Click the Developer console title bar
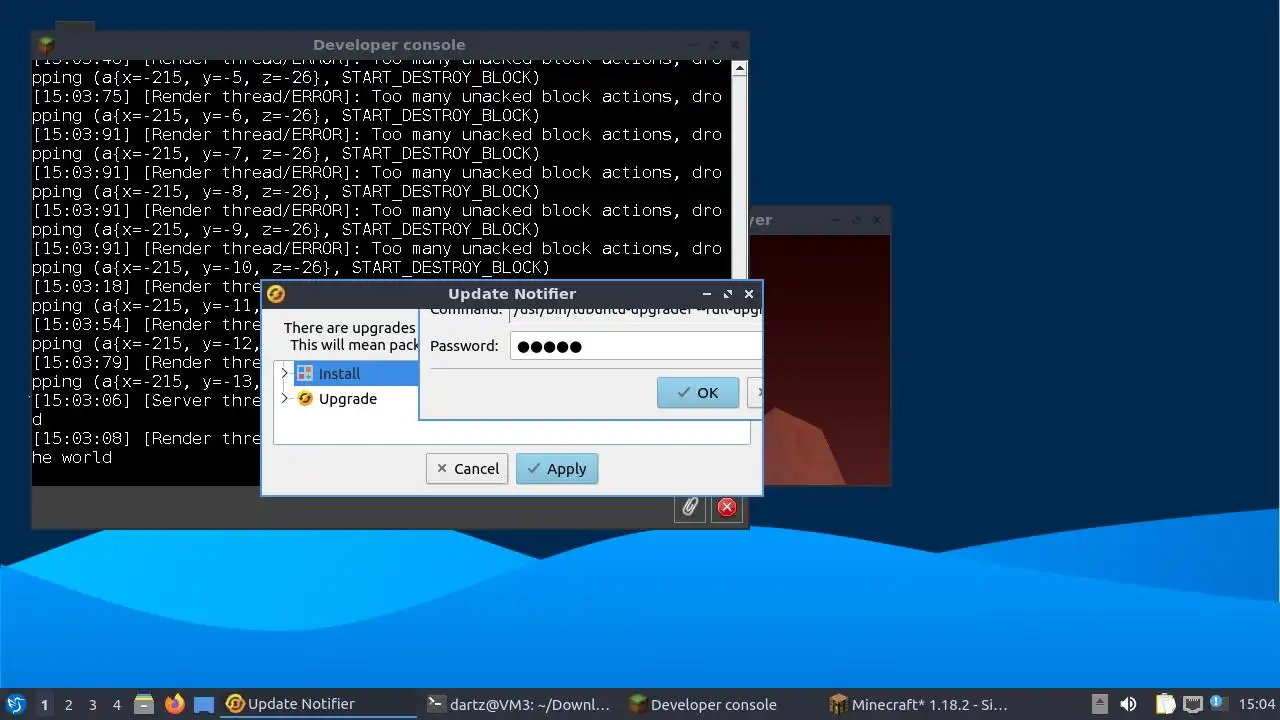The height and width of the screenshot is (720, 1280). click(389, 45)
